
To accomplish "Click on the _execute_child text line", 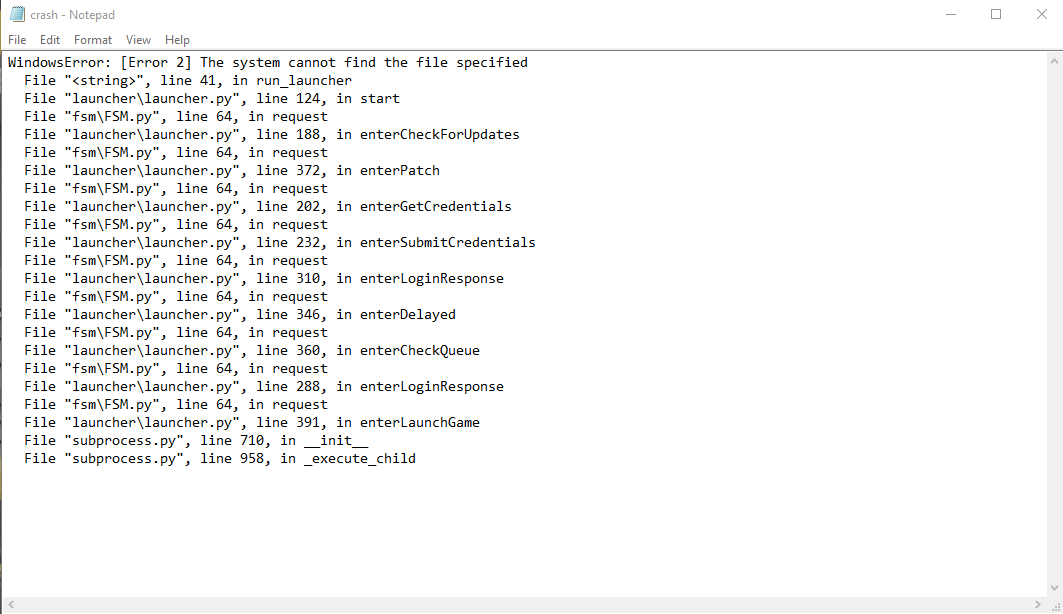I will tap(220, 458).
